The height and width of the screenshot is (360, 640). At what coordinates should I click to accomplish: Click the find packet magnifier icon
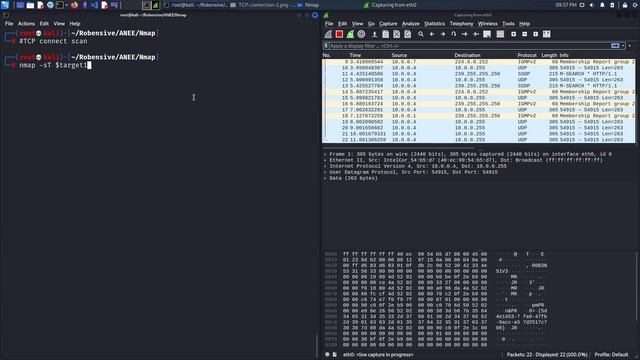point(421,34)
